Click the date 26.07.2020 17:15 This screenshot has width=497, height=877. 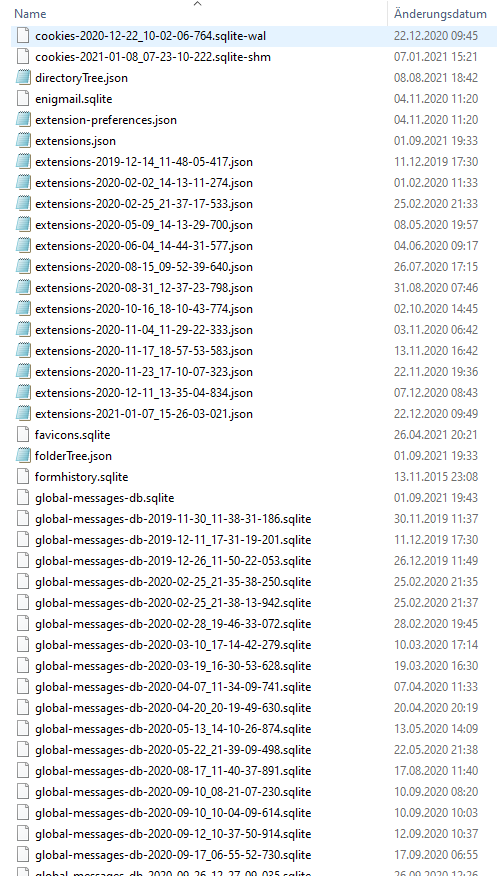tap(436, 267)
